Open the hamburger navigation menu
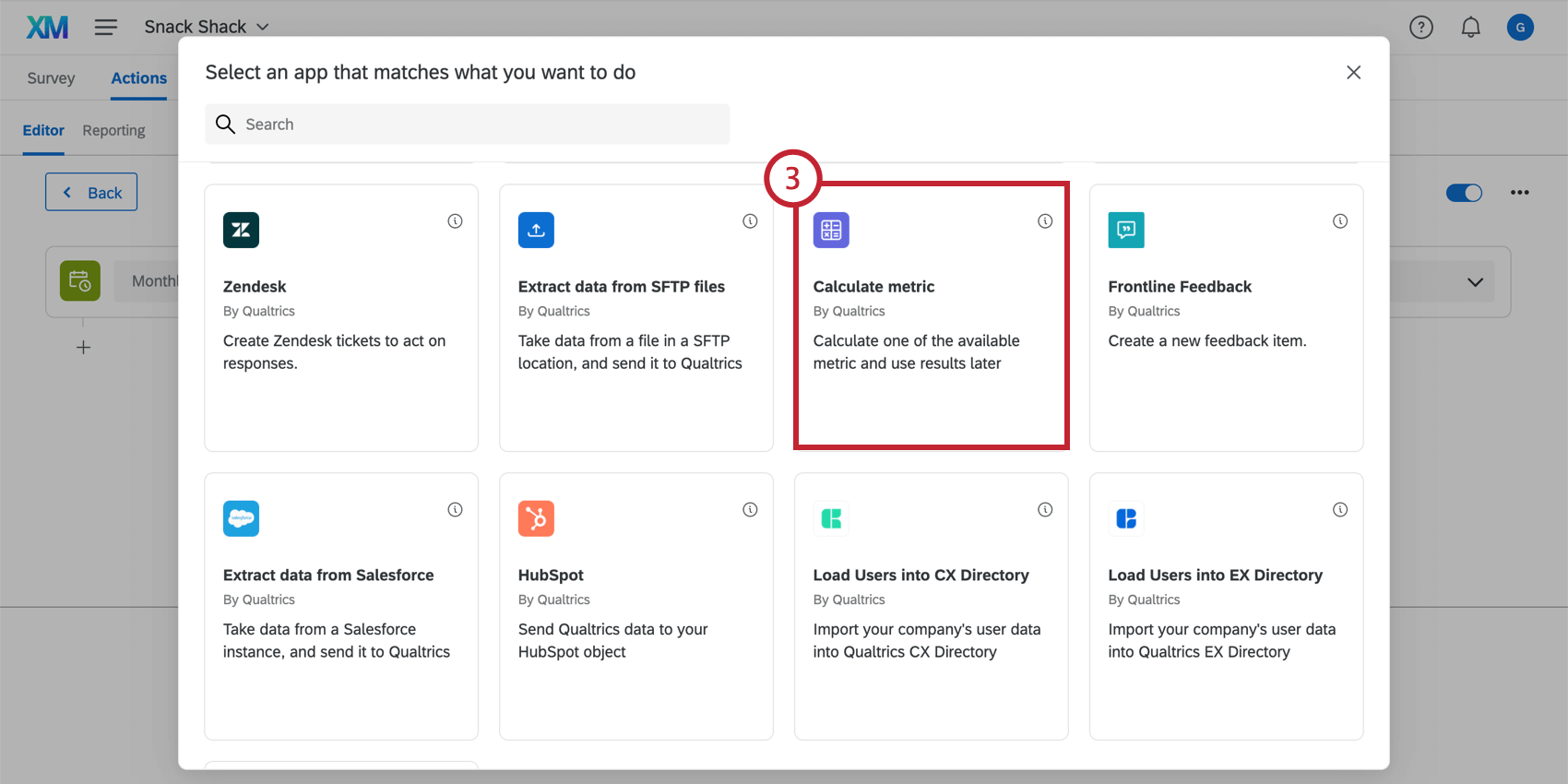Image resolution: width=1568 pixels, height=784 pixels. pos(106,27)
